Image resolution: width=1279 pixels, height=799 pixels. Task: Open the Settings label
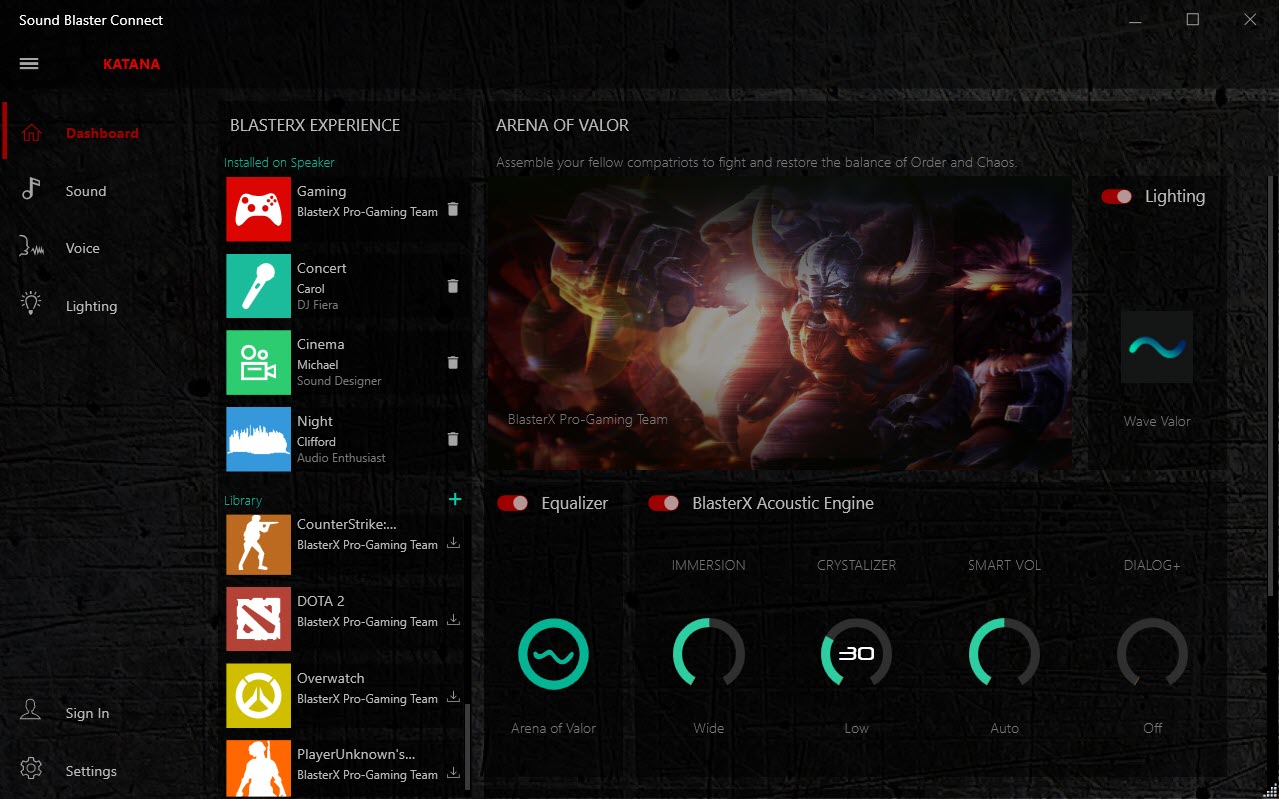(x=91, y=771)
